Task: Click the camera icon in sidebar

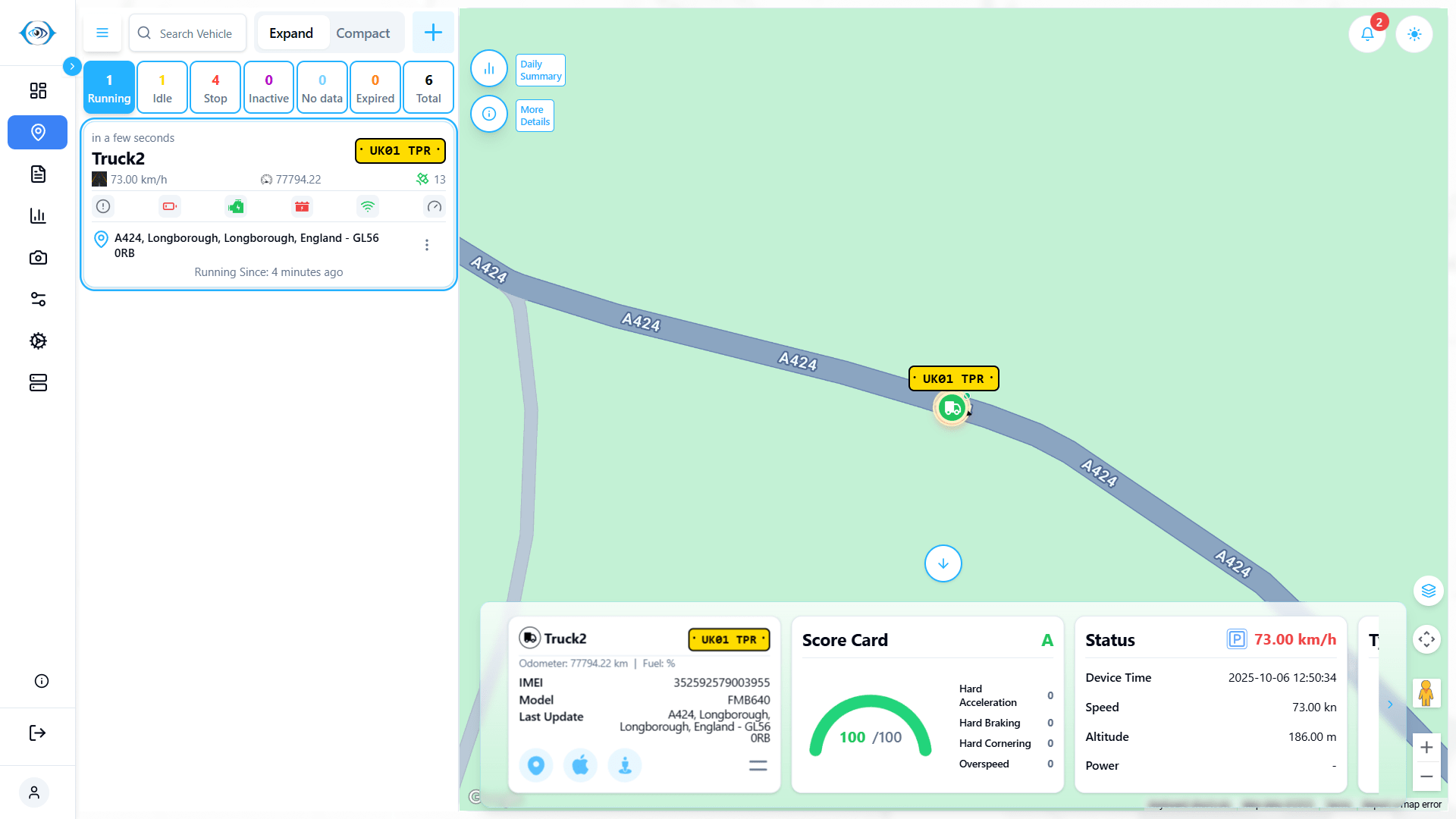Action: [x=38, y=258]
